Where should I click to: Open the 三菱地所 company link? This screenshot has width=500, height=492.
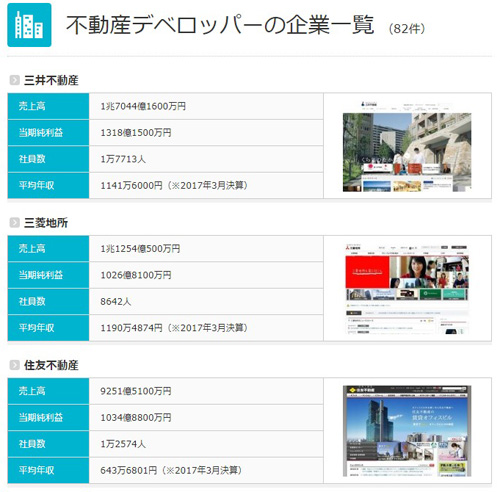point(46,223)
